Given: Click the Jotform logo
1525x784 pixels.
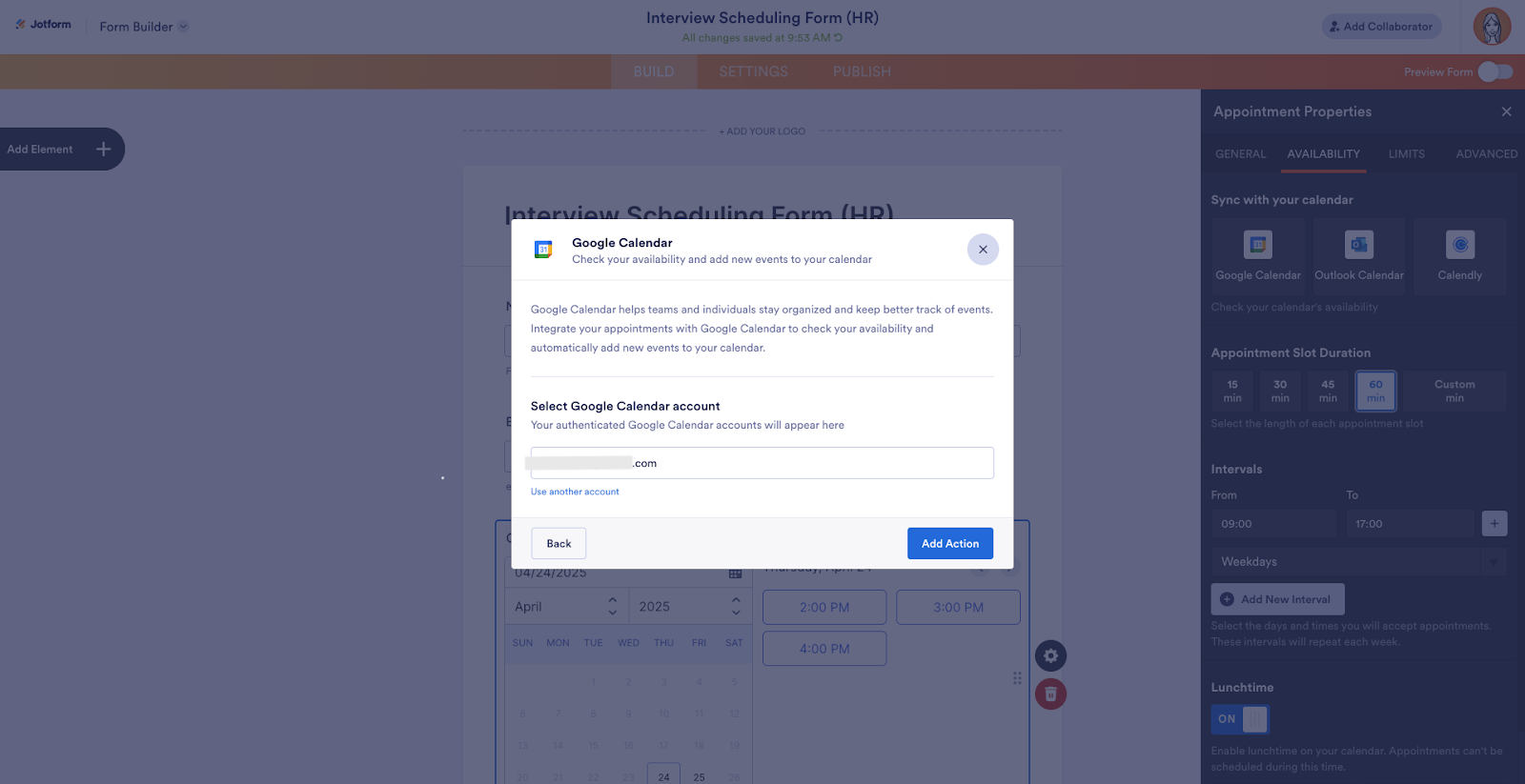Looking at the screenshot, I should tap(43, 25).
